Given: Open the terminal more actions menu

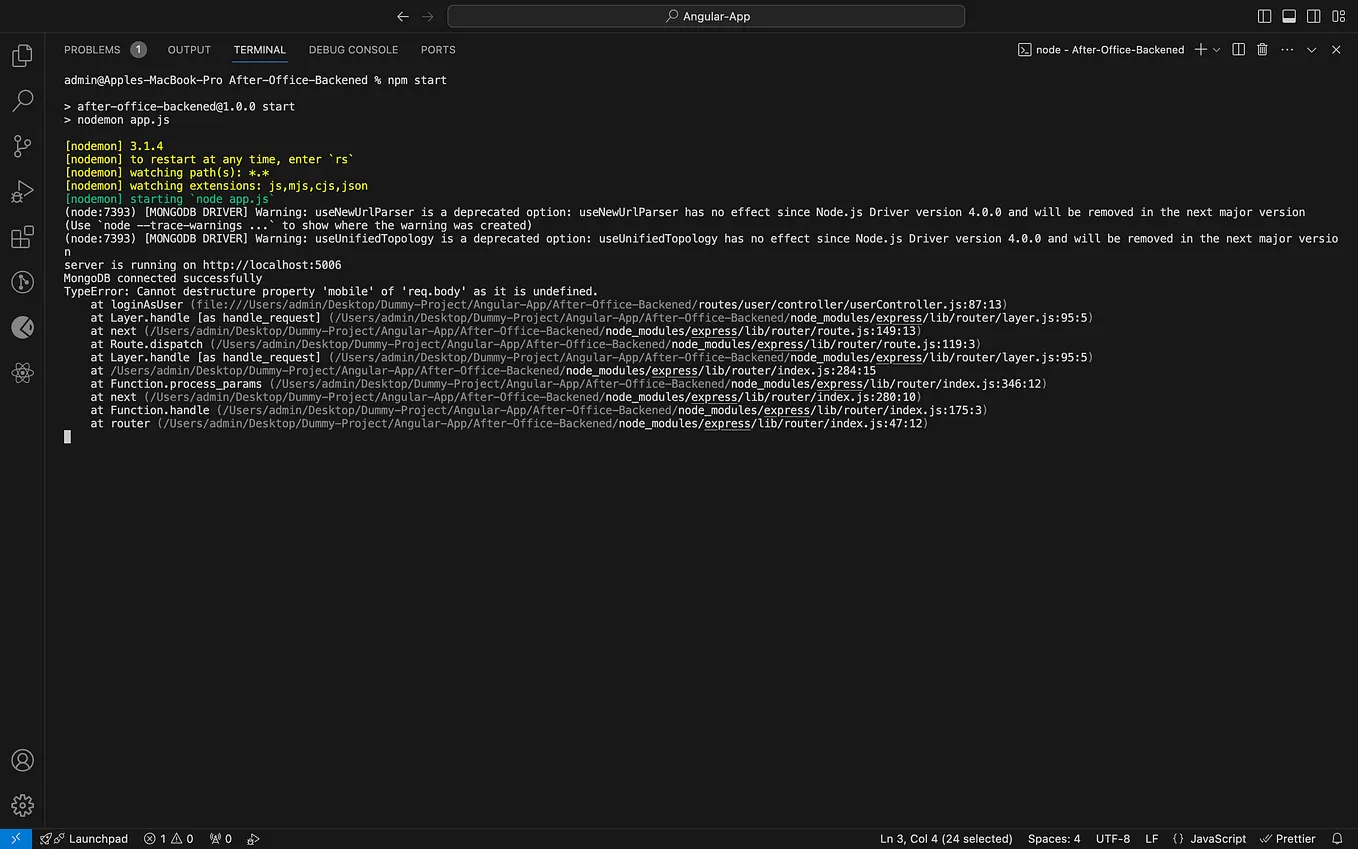Looking at the screenshot, I should point(1286,49).
